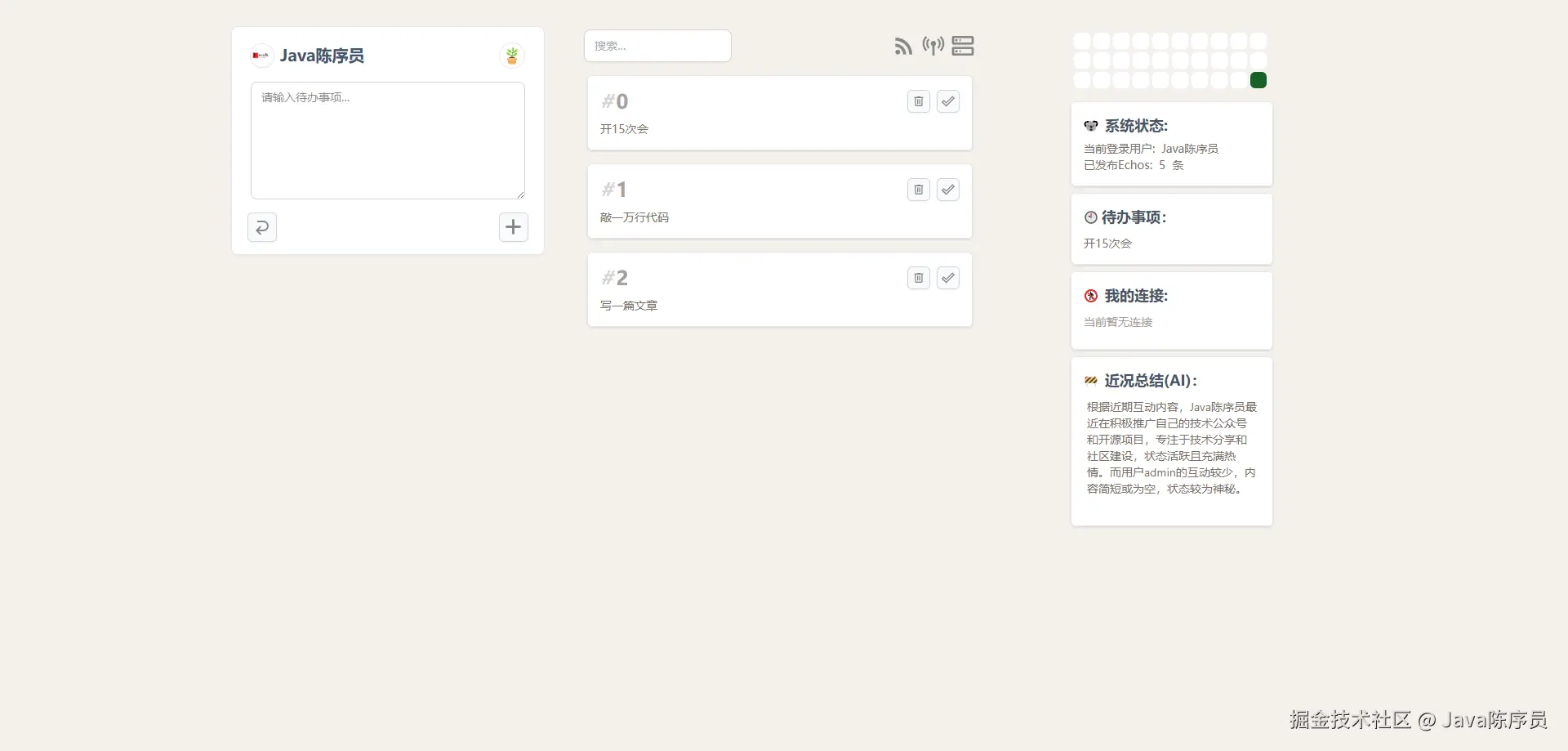The width and height of the screenshot is (1568, 751).
Task: Delete todo item #1
Action: [x=919, y=190]
